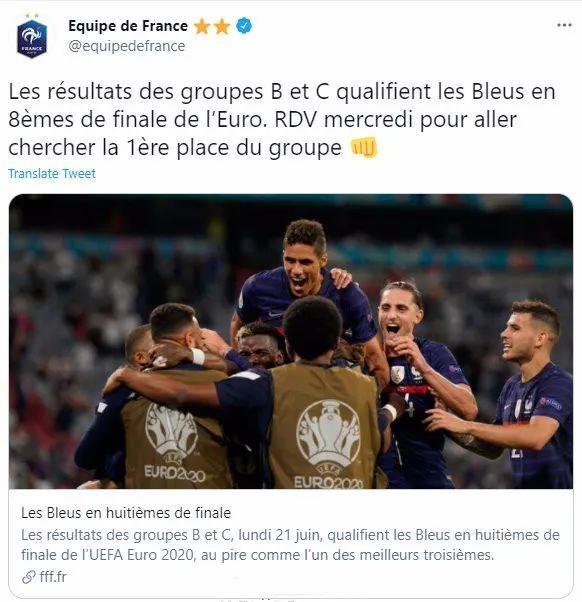
Task: Click the Translate Tweet link
Action: pyautogui.click(x=52, y=174)
